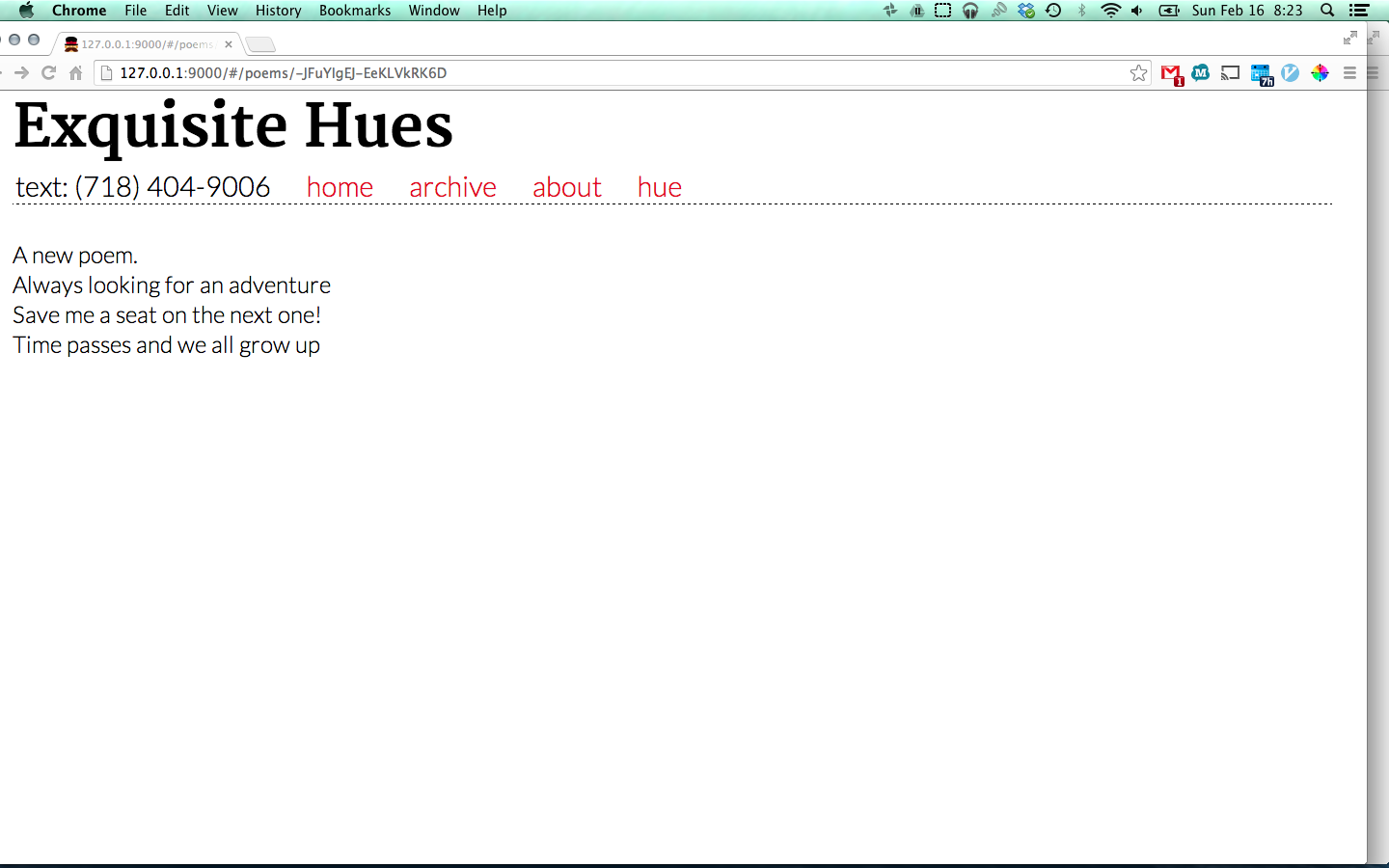
Task: Open a new tab with the blank tab button
Action: click(260, 44)
